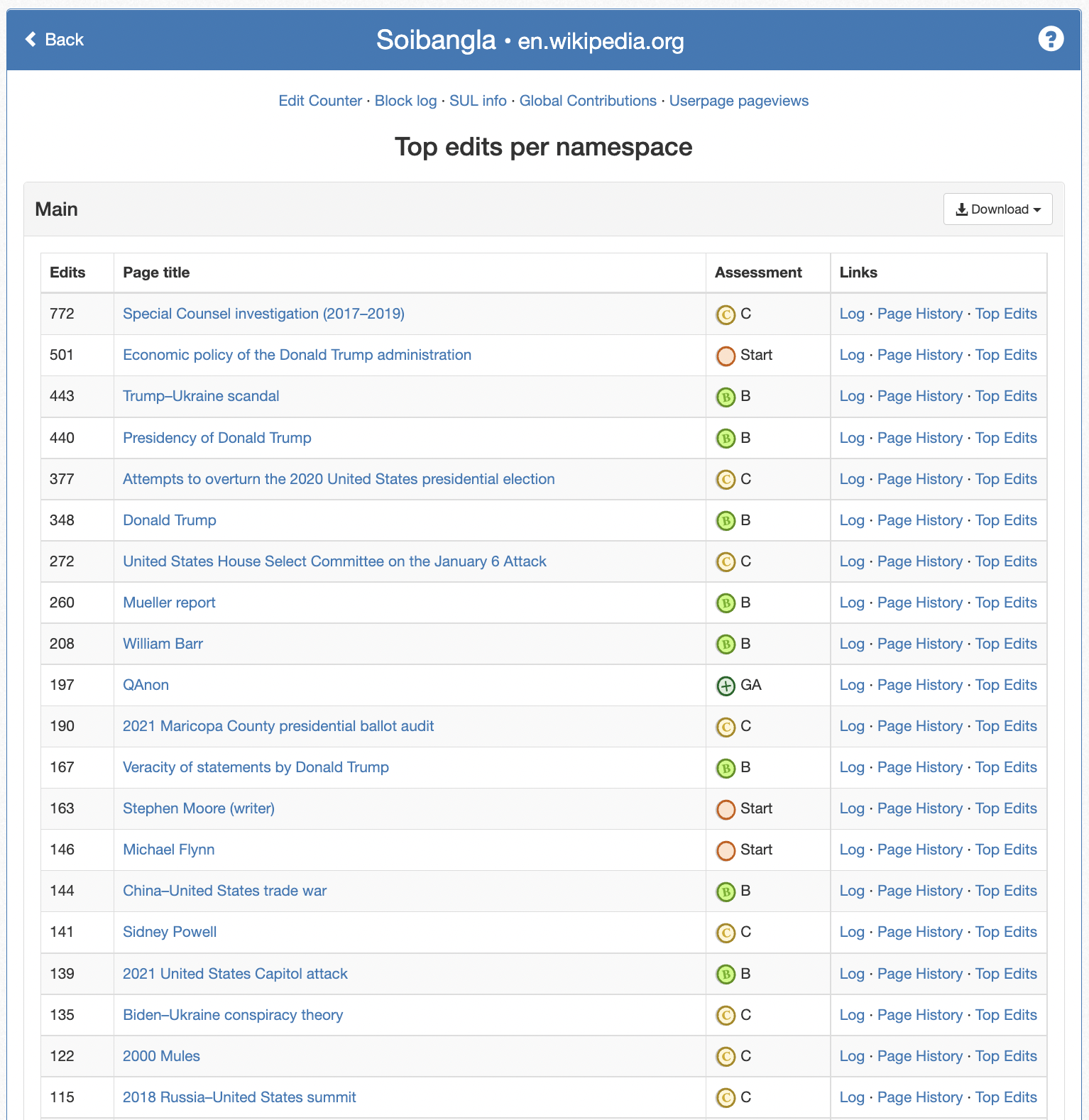Image resolution: width=1089 pixels, height=1120 pixels.
Task: Open the Mueller report article link
Action: pos(169,603)
